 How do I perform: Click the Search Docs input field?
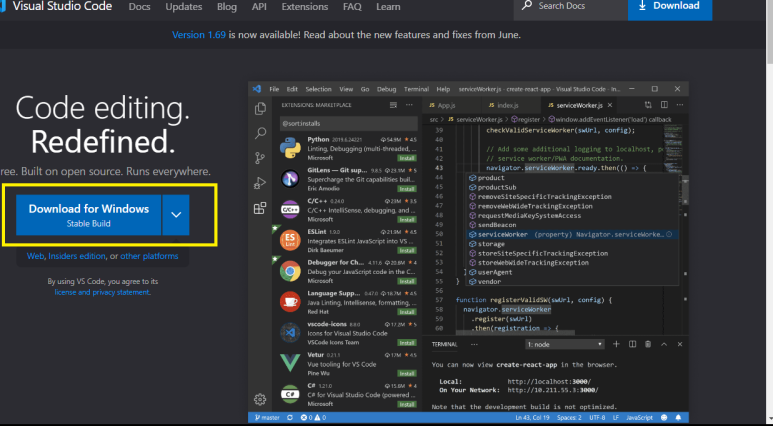coord(571,6)
